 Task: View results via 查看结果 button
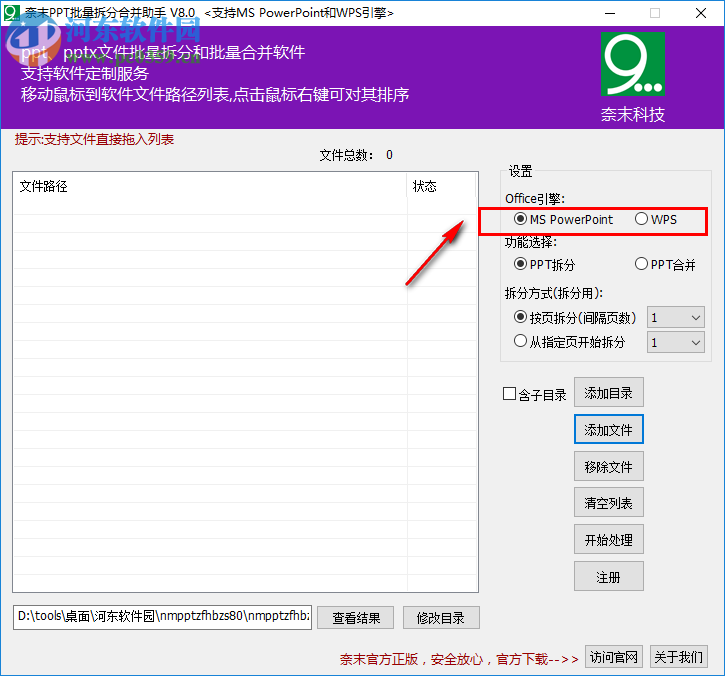(x=356, y=618)
